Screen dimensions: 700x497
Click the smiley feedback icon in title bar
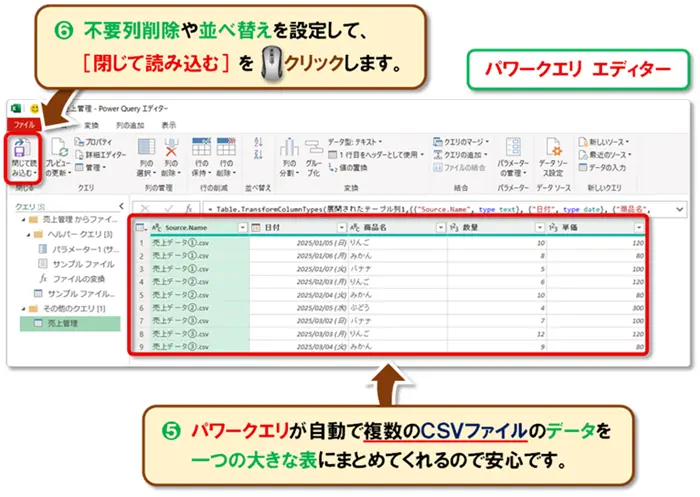(34, 109)
